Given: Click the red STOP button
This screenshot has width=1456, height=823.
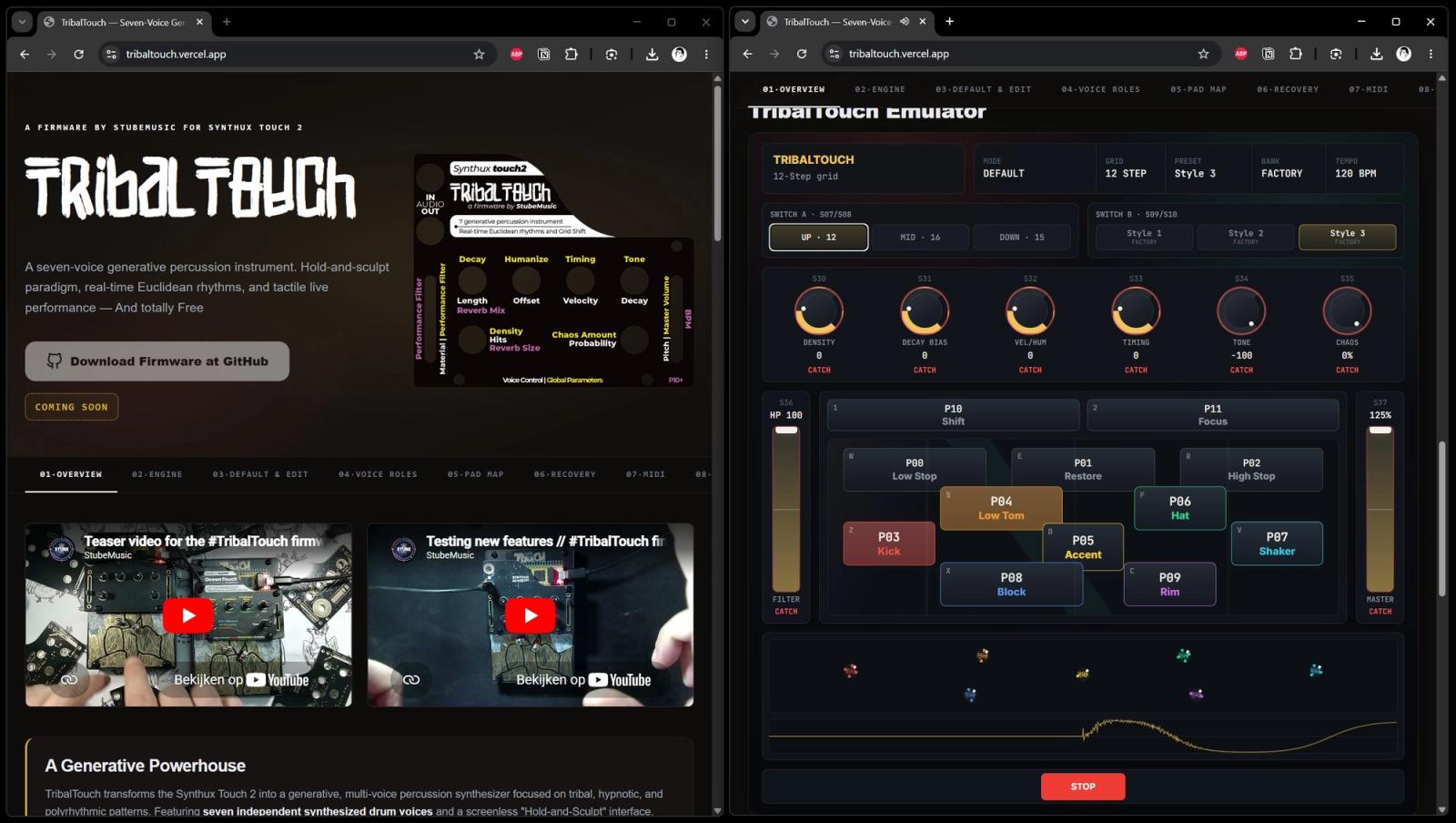Looking at the screenshot, I should (1083, 787).
